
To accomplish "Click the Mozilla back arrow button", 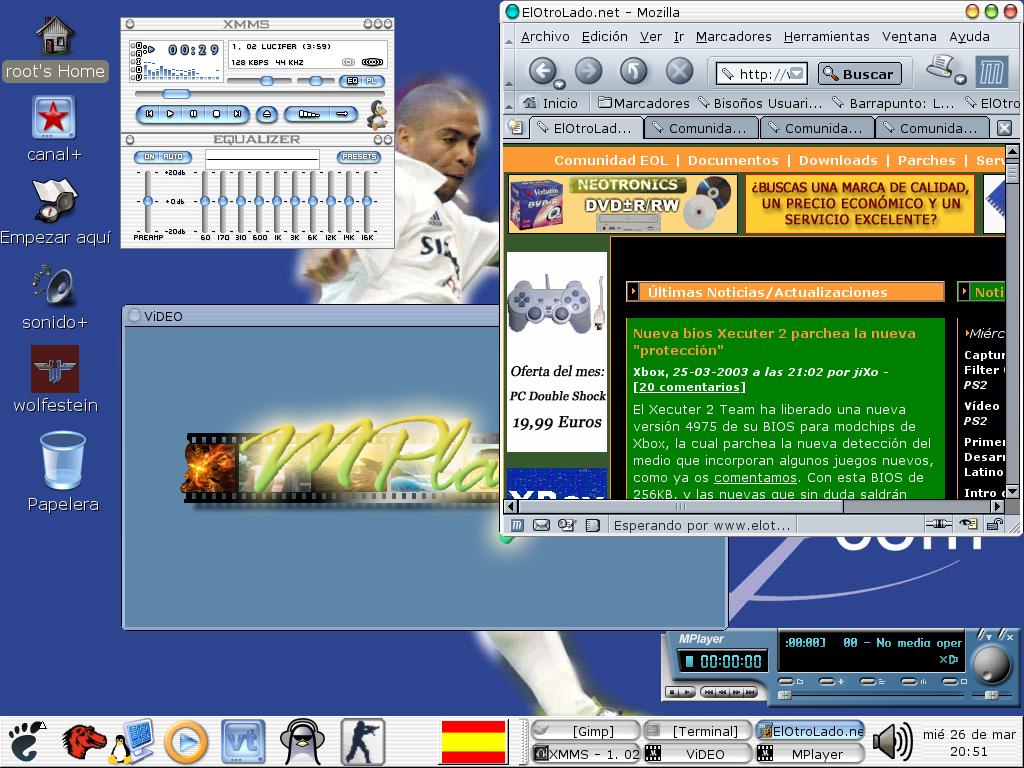I will tap(542, 70).
